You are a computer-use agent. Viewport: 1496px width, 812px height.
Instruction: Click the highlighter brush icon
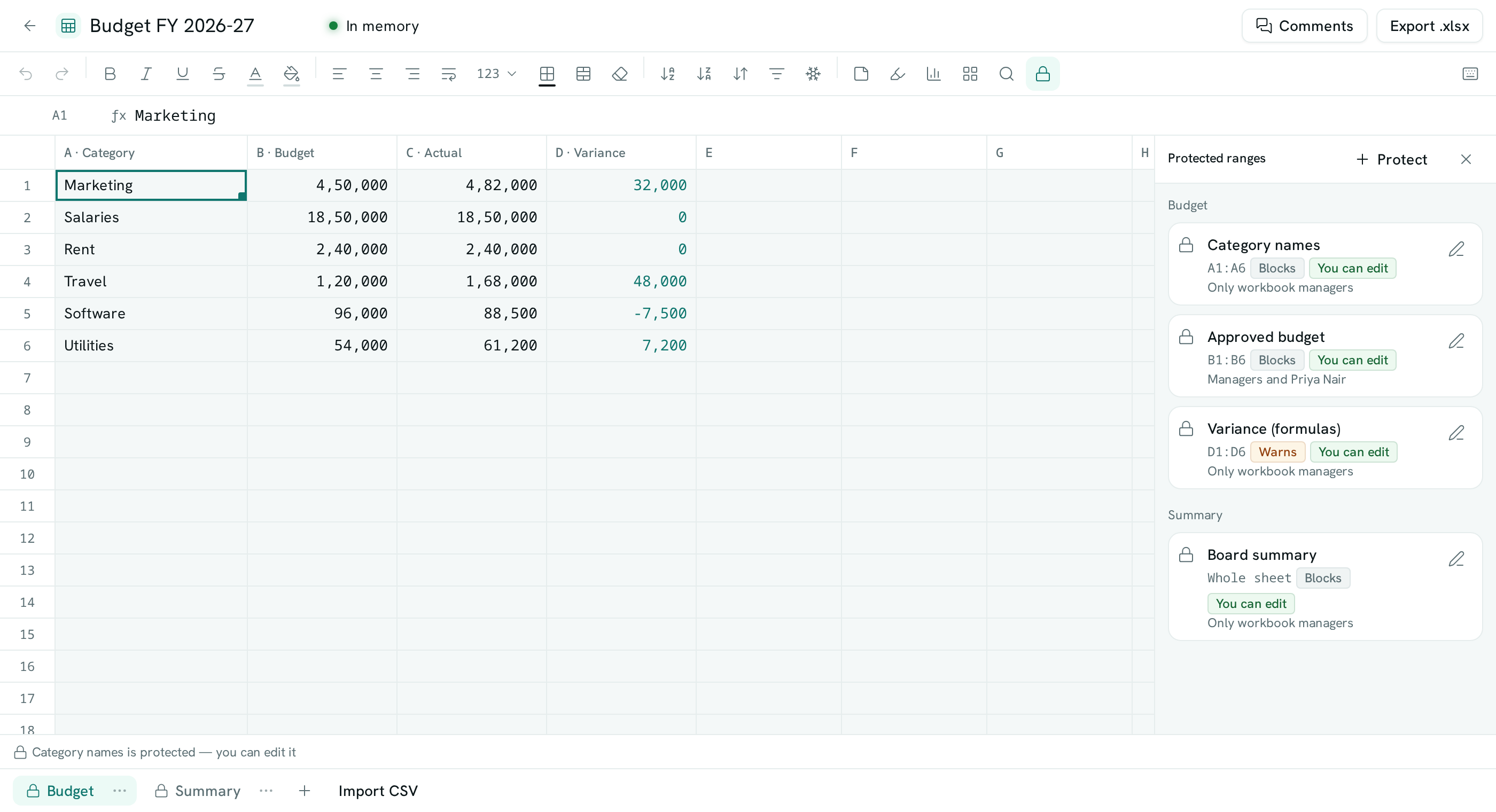(x=897, y=74)
